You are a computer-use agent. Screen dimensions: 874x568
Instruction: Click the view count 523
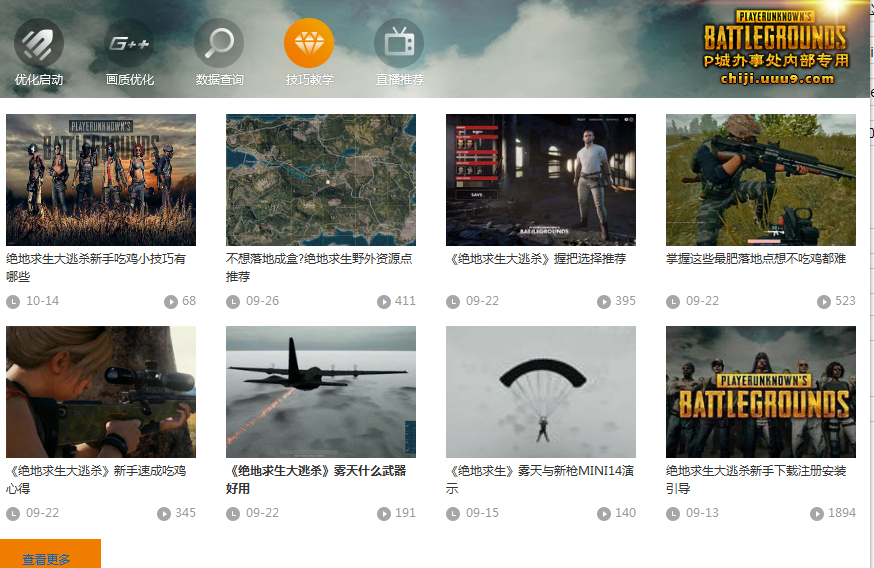[845, 301]
